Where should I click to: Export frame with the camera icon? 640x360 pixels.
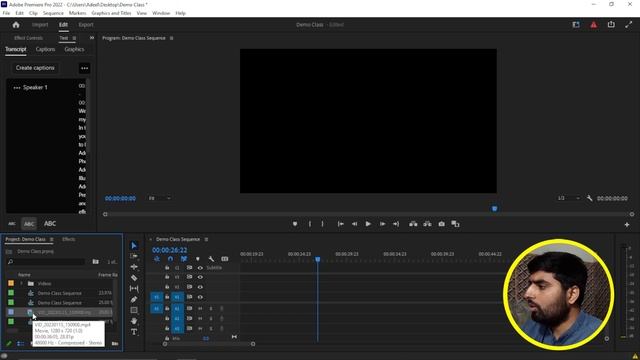click(442, 224)
